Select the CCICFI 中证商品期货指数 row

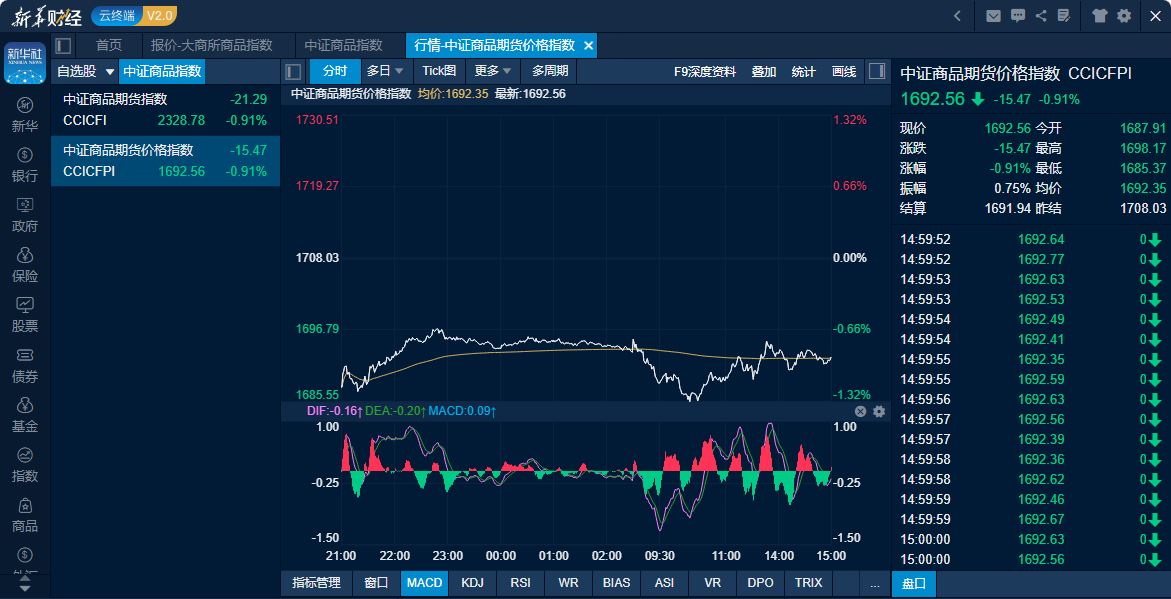point(165,110)
